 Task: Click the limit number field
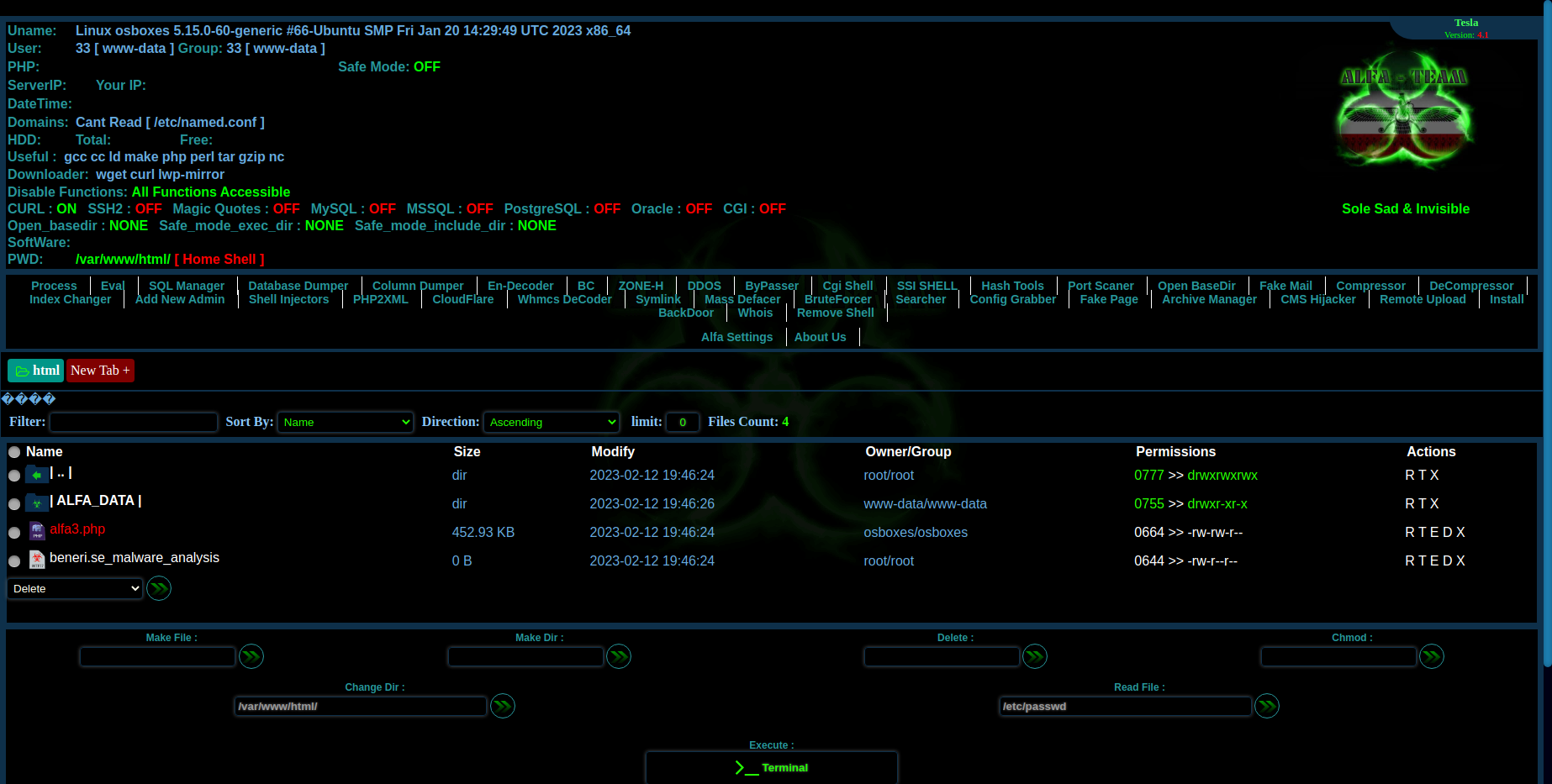click(x=683, y=422)
